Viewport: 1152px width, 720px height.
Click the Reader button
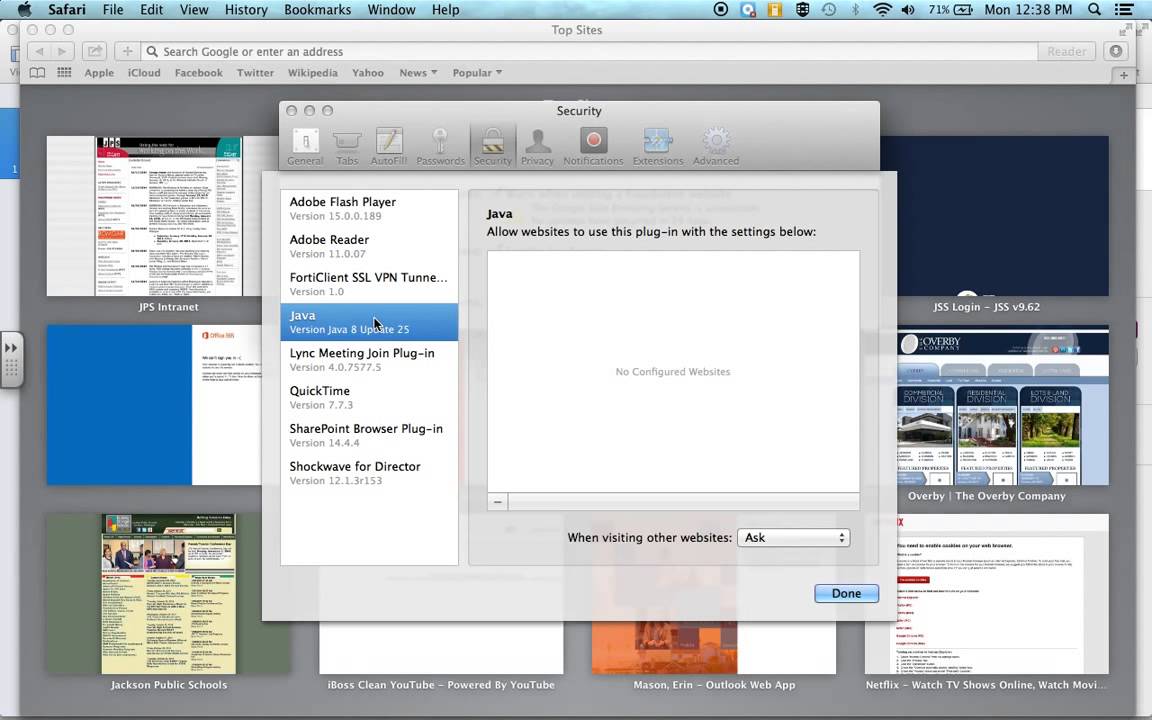pyautogui.click(x=1066, y=51)
